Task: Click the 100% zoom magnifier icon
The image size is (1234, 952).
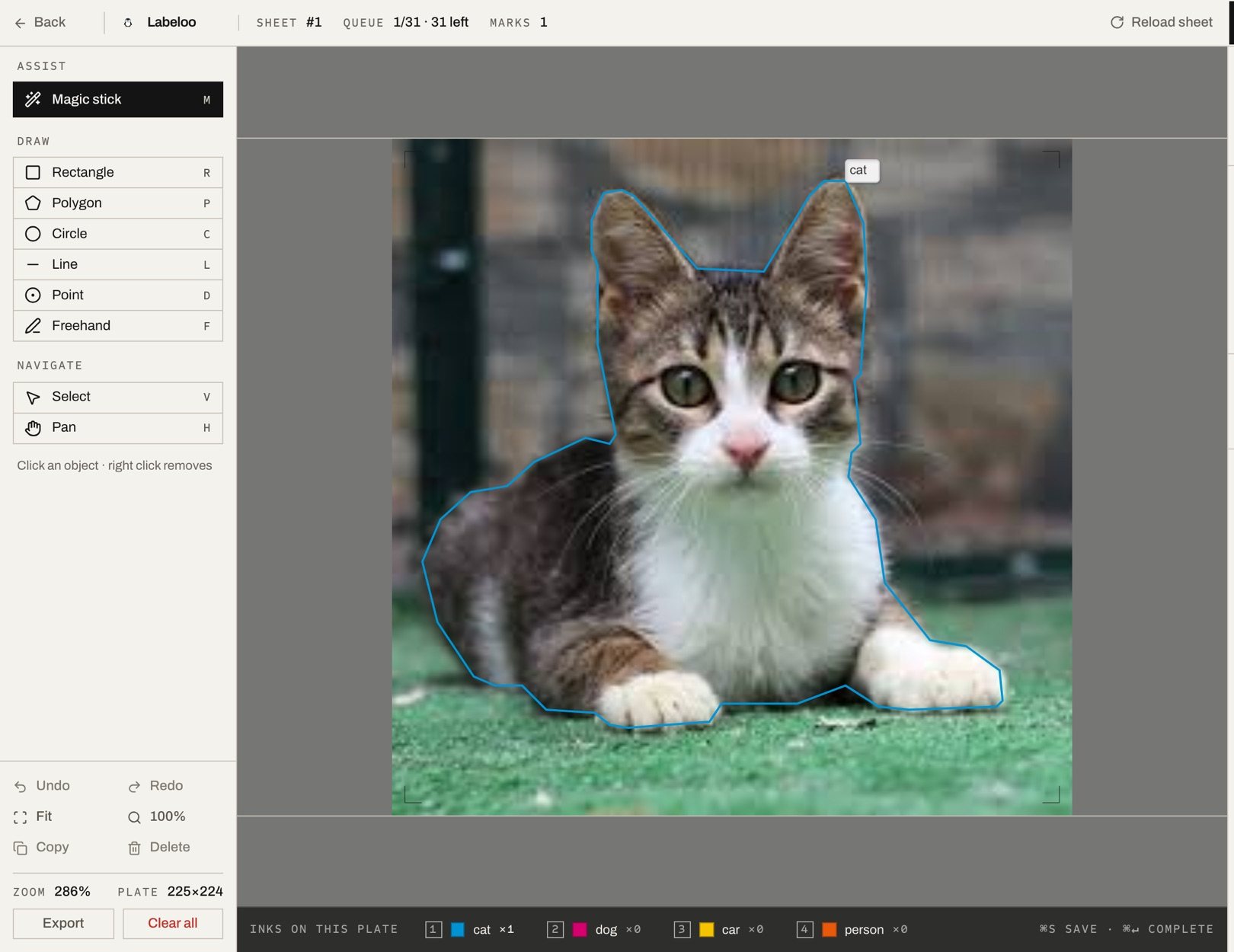Action: [134, 817]
